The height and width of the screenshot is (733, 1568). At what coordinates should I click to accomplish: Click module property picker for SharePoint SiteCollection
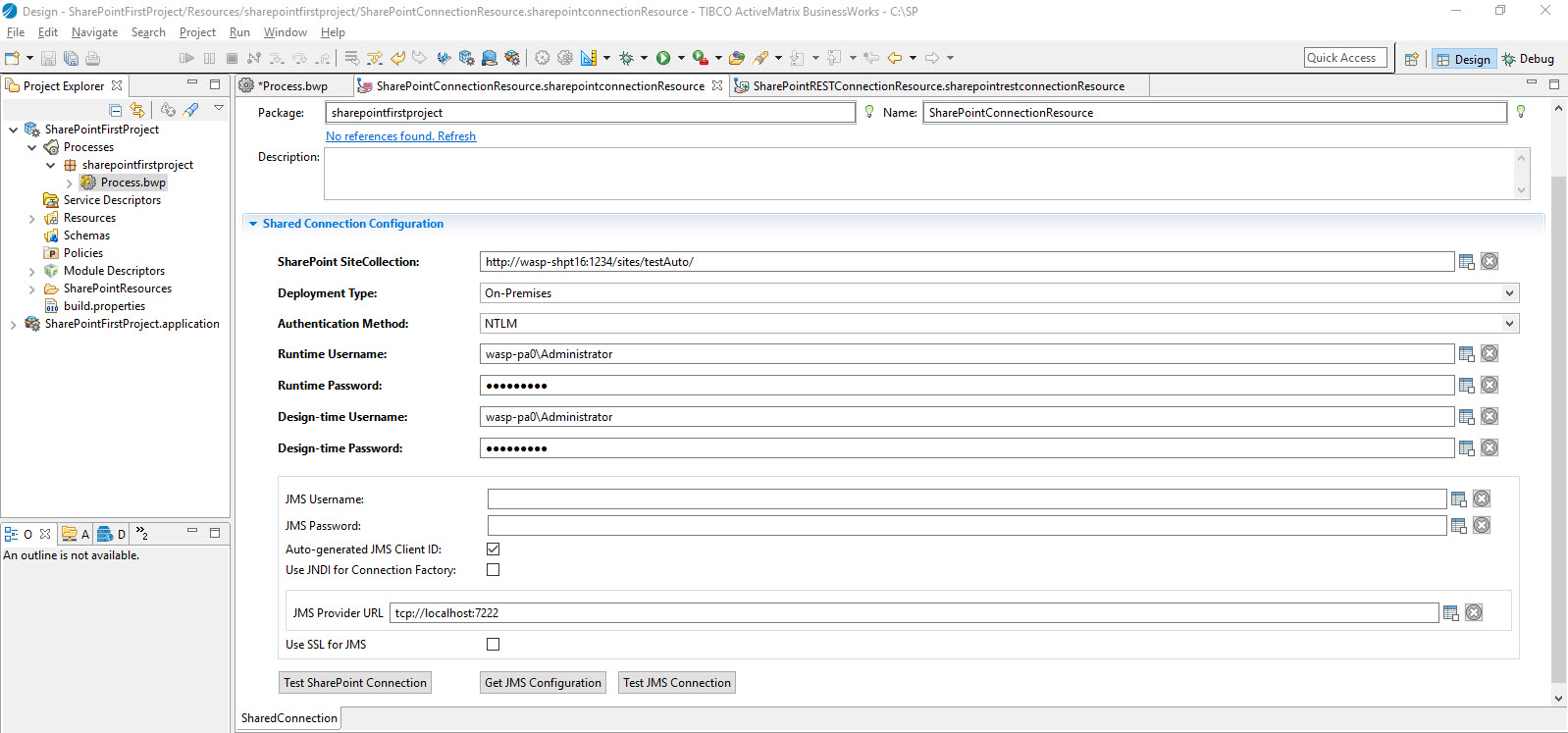(1466, 262)
